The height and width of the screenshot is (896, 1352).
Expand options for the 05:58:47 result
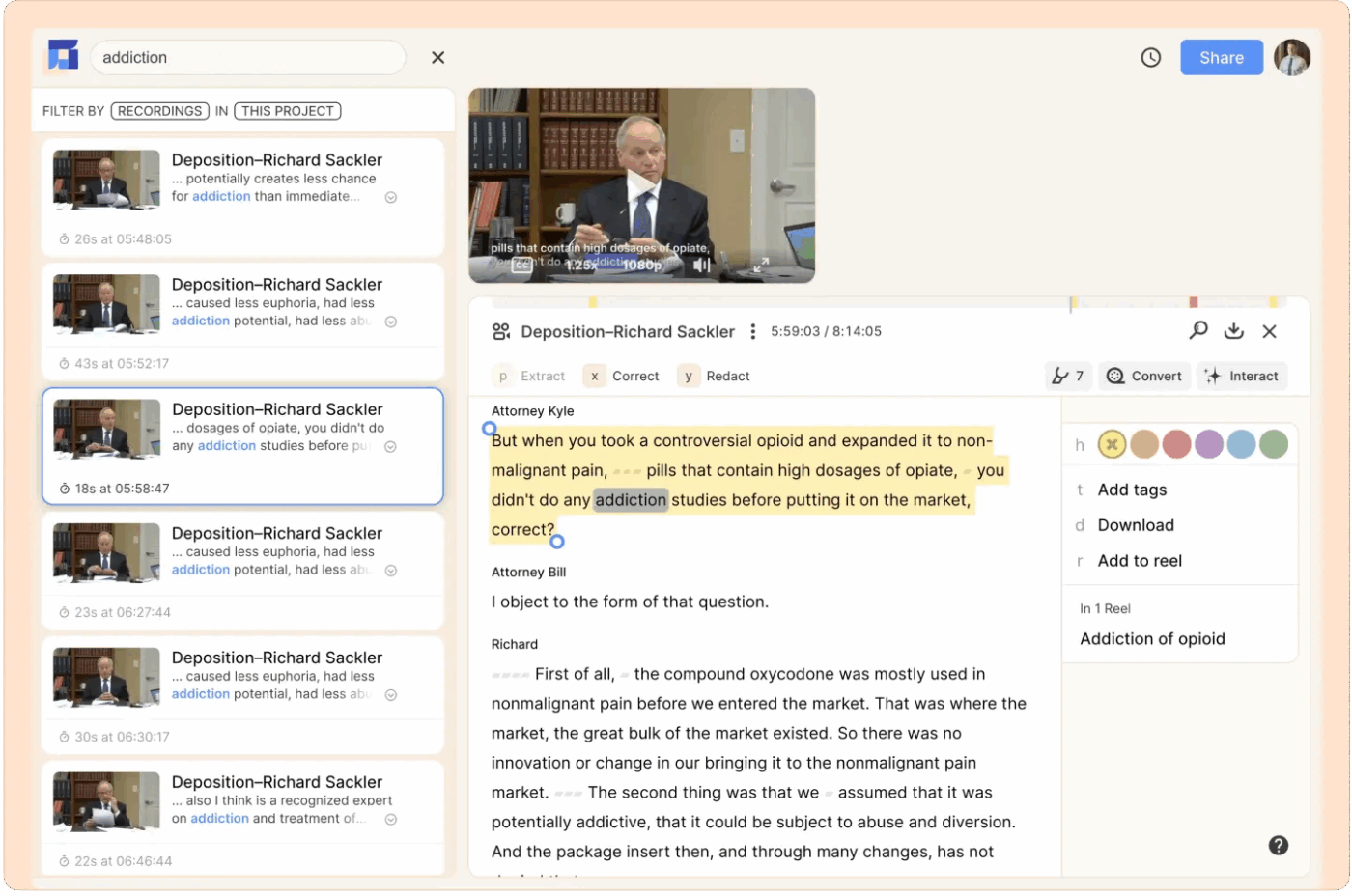(x=390, y=446)
